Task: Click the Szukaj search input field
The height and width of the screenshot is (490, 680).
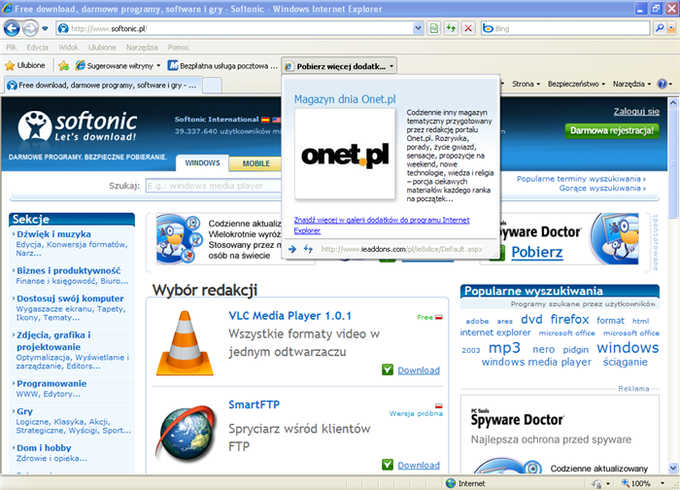Action: (x=214, y=186)
